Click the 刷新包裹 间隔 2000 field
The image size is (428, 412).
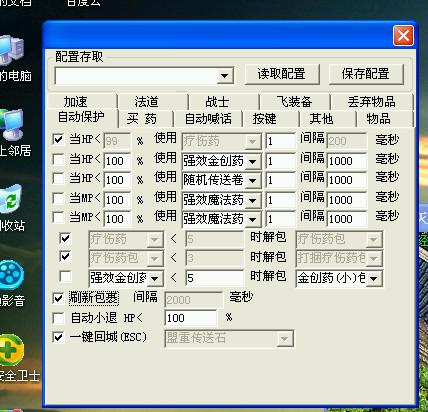193,300
